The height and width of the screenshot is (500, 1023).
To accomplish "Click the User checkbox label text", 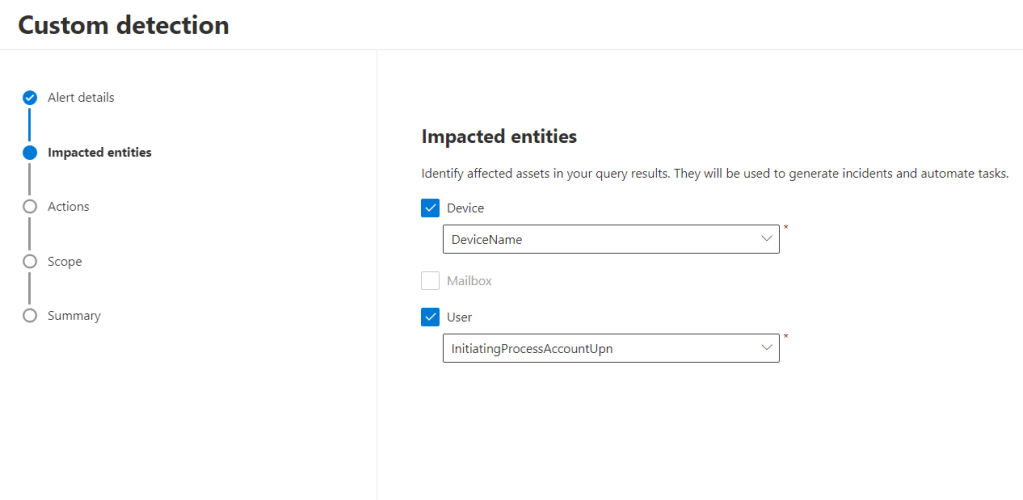I will coord(459,317).
